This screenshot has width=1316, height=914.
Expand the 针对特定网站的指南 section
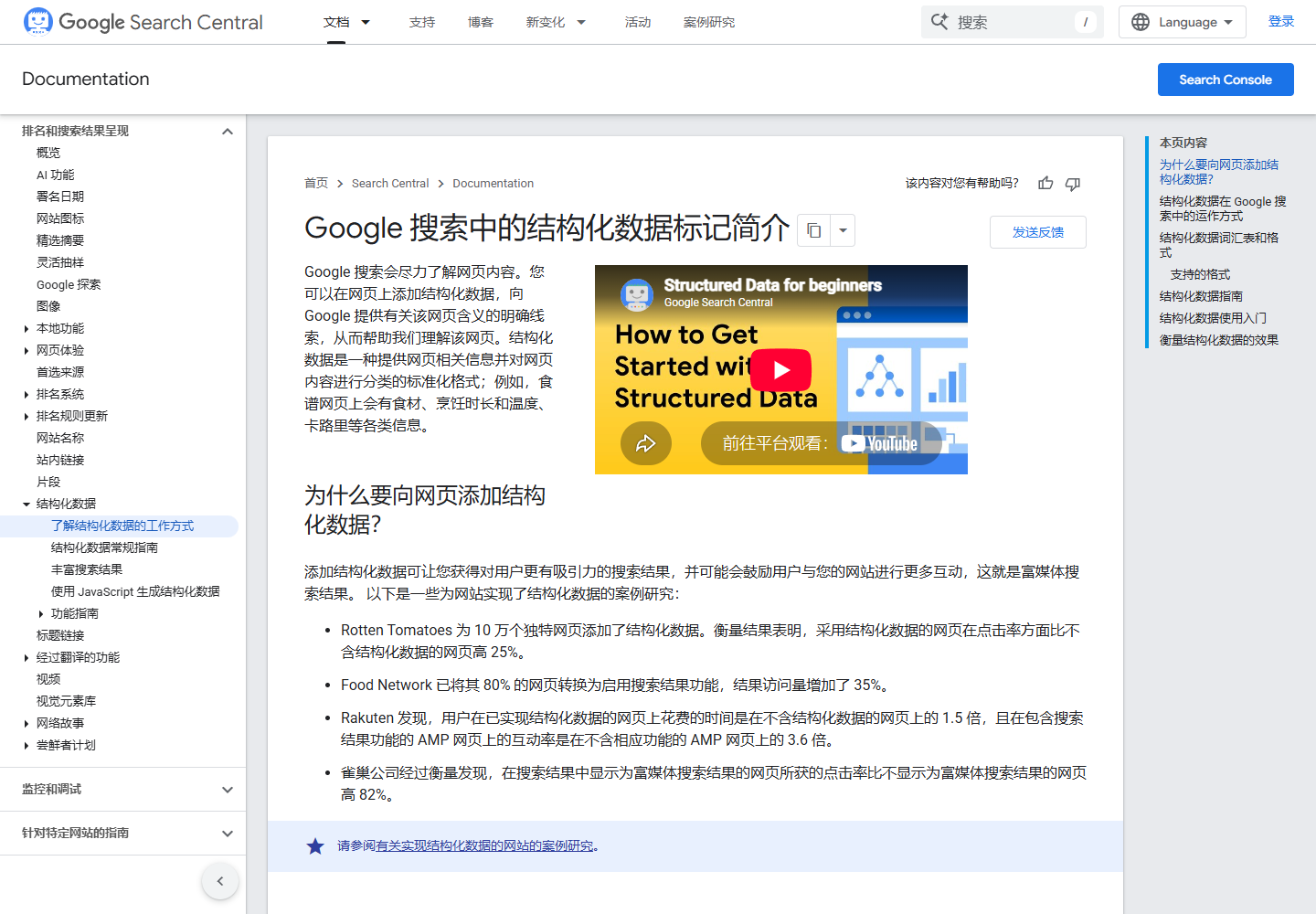pyautogui.click(x=228, y=834)
